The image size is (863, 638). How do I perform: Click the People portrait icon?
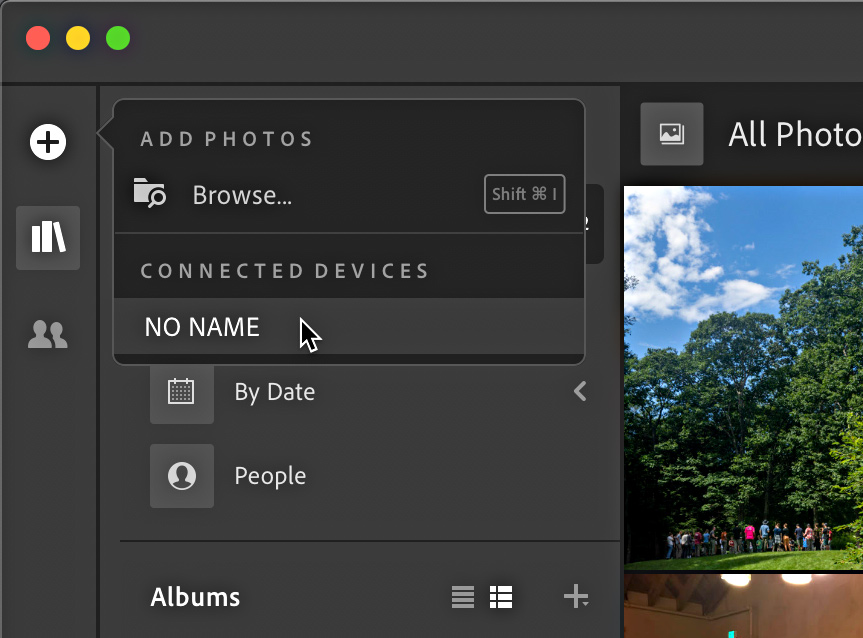(x=182, y=476)
